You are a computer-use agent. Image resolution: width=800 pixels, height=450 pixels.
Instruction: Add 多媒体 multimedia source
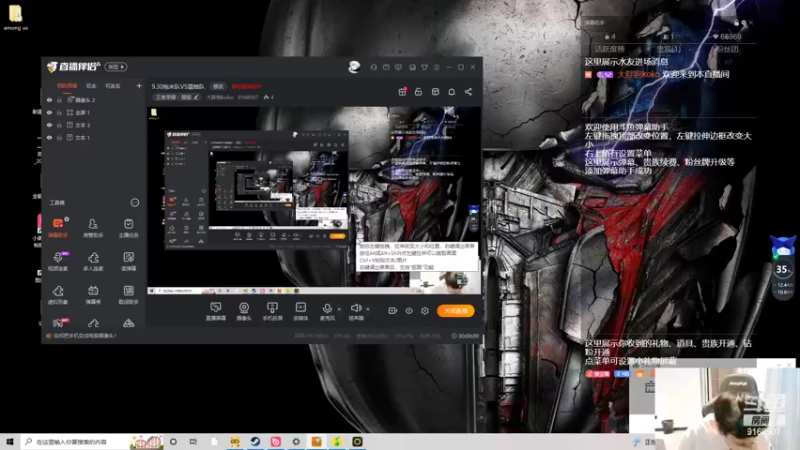pyautogui.click(x=301, y=311)
